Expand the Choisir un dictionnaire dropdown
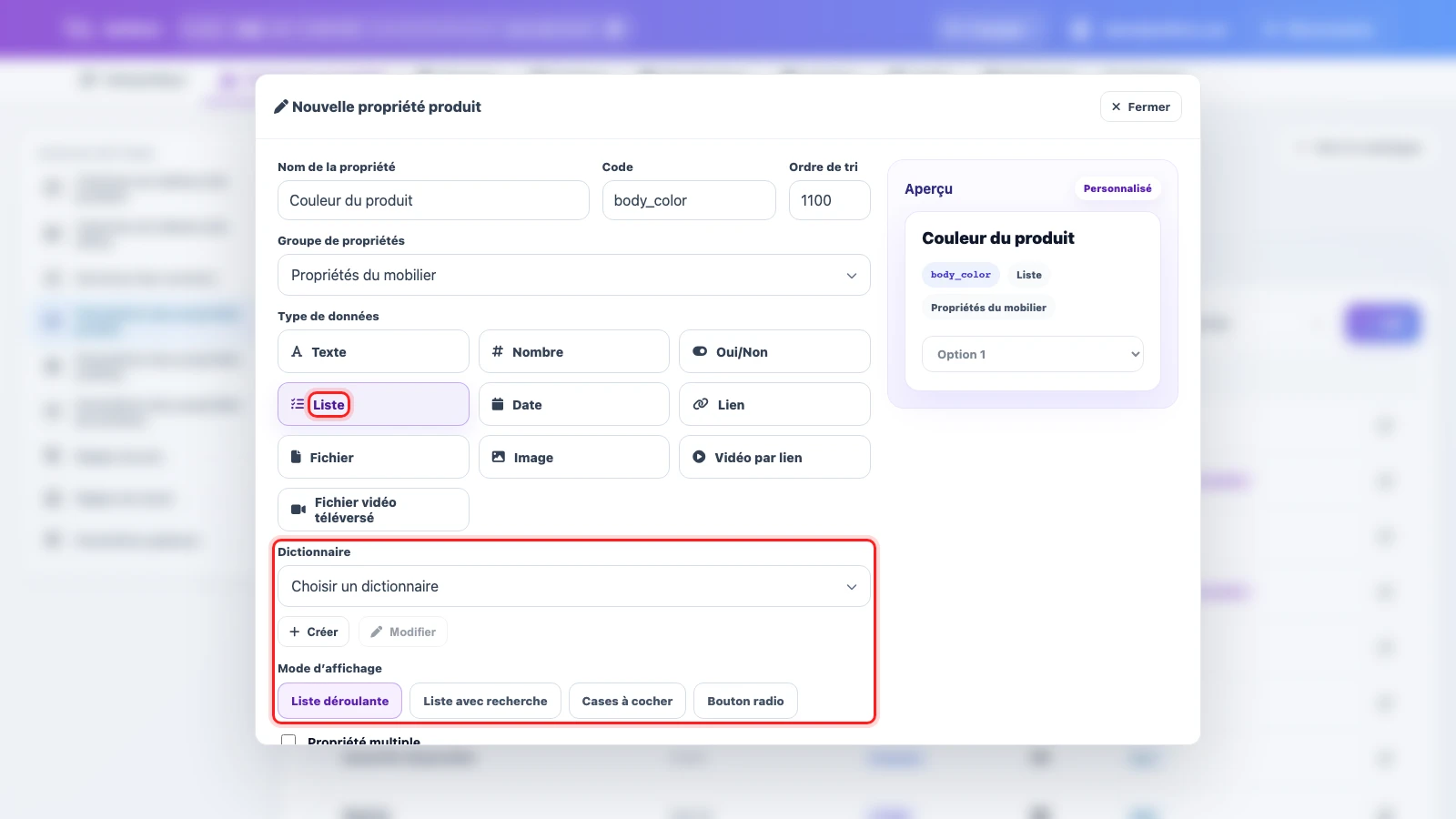The image size is (1456, 819). (x=574, y=586)
